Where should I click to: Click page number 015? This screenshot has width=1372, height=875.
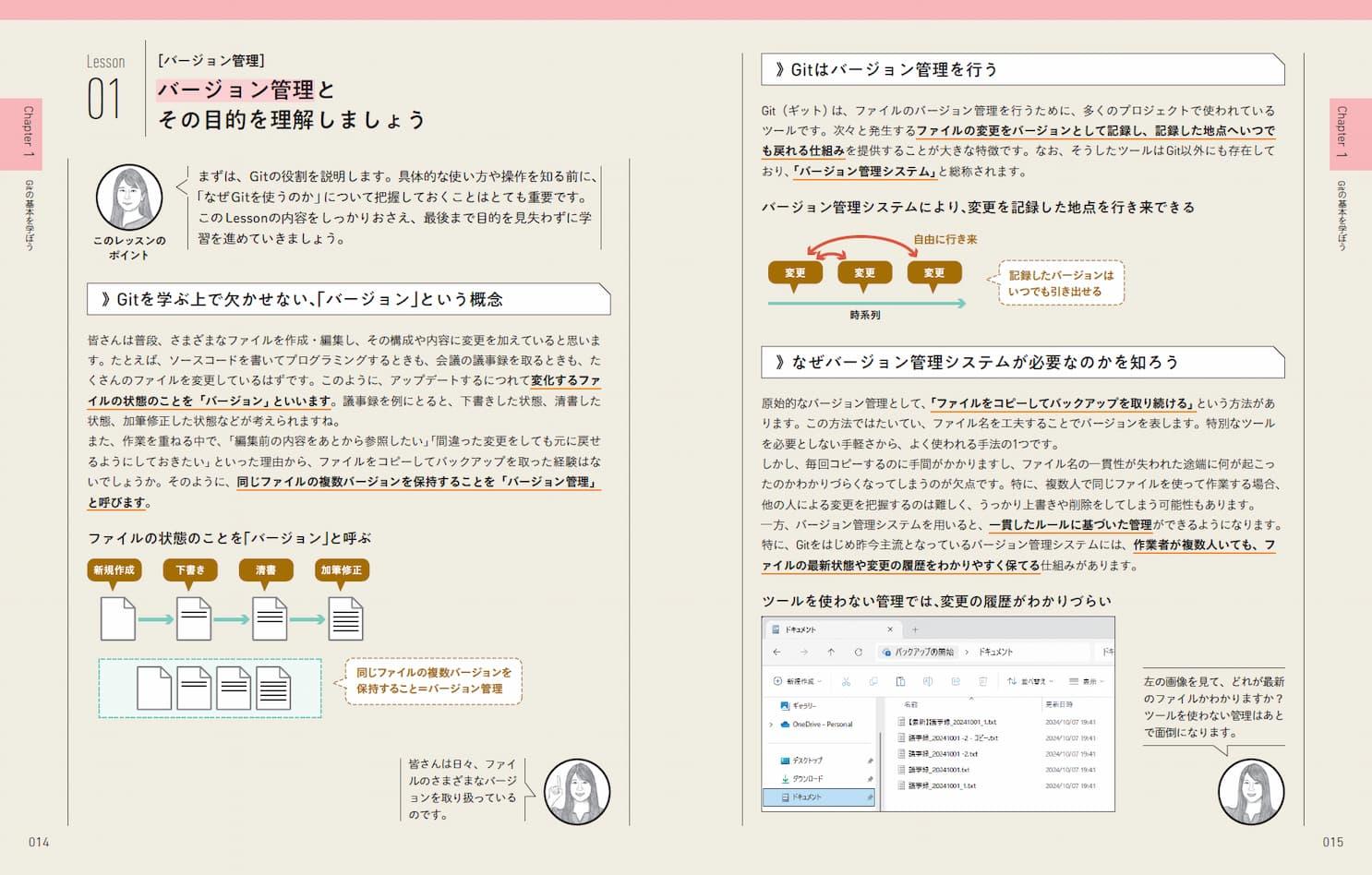[1332, 842]
